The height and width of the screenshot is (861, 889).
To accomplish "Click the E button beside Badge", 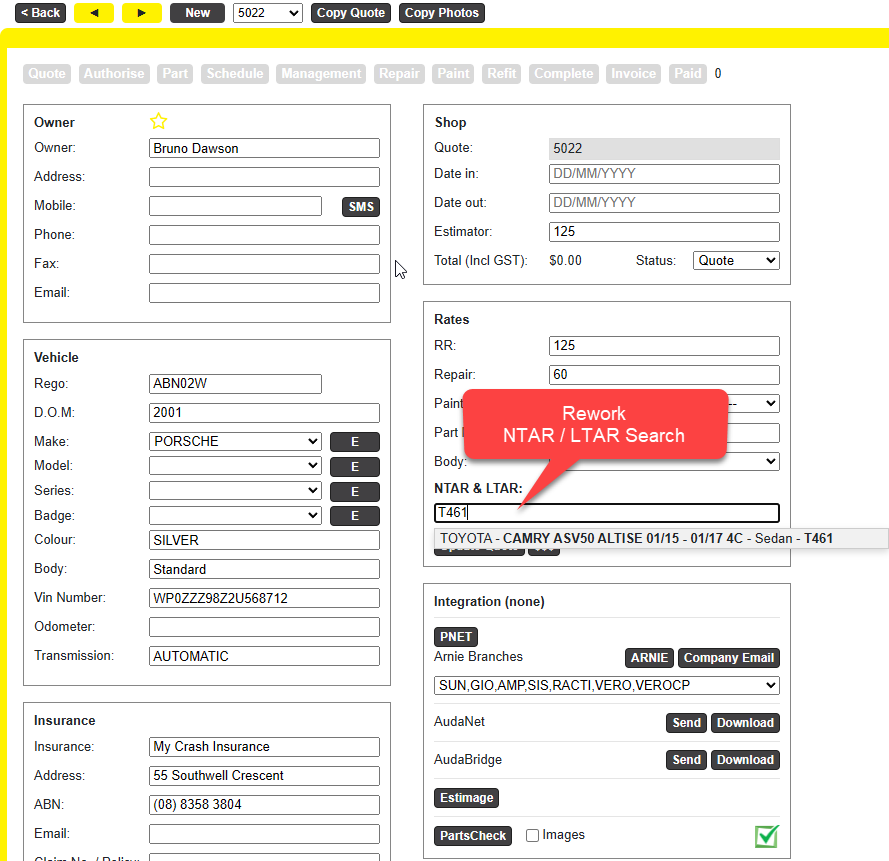I will [x=355, y=516].
